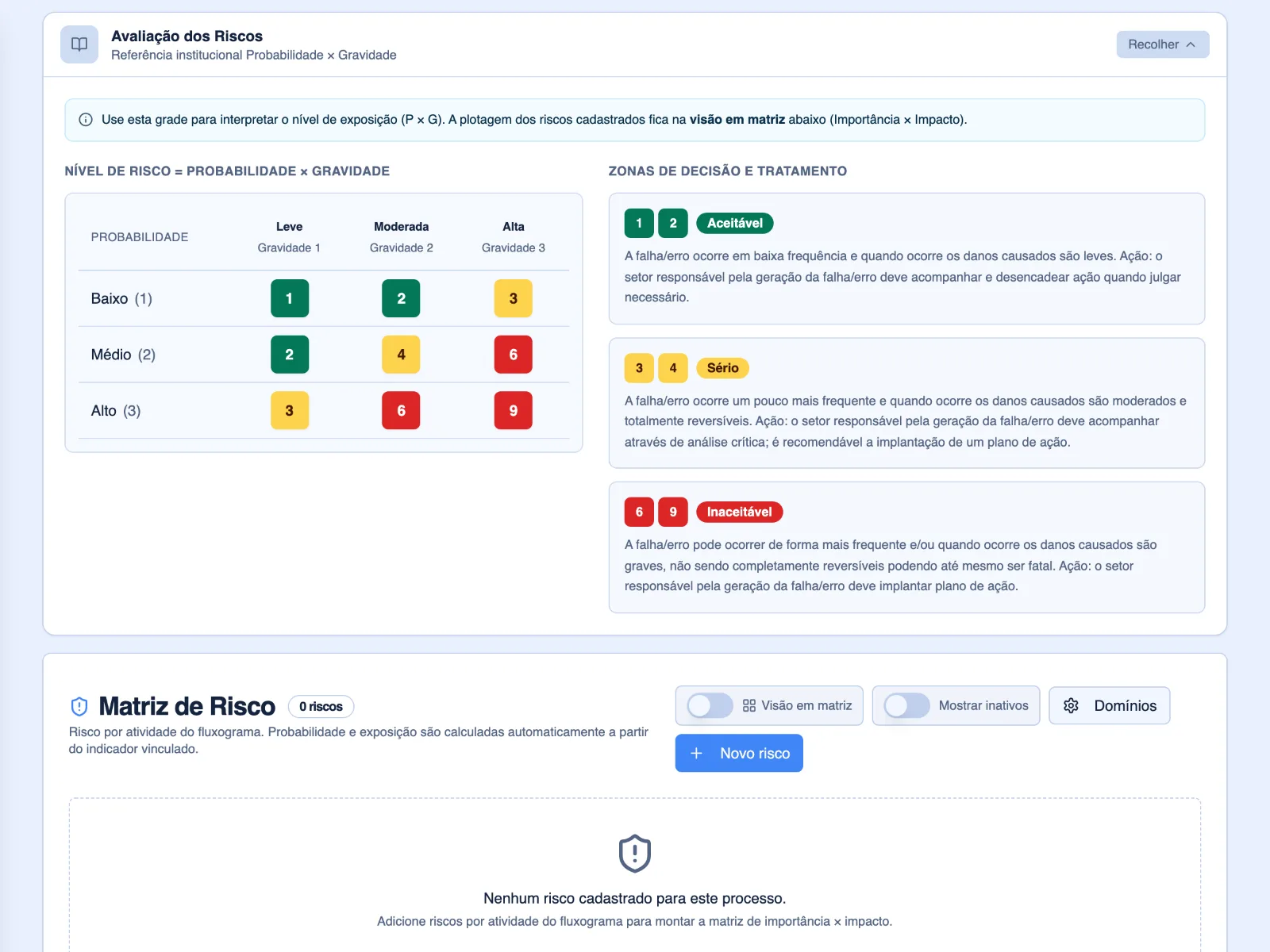Click the shield icon beside Matriz de Risco

tap(79, 706)
